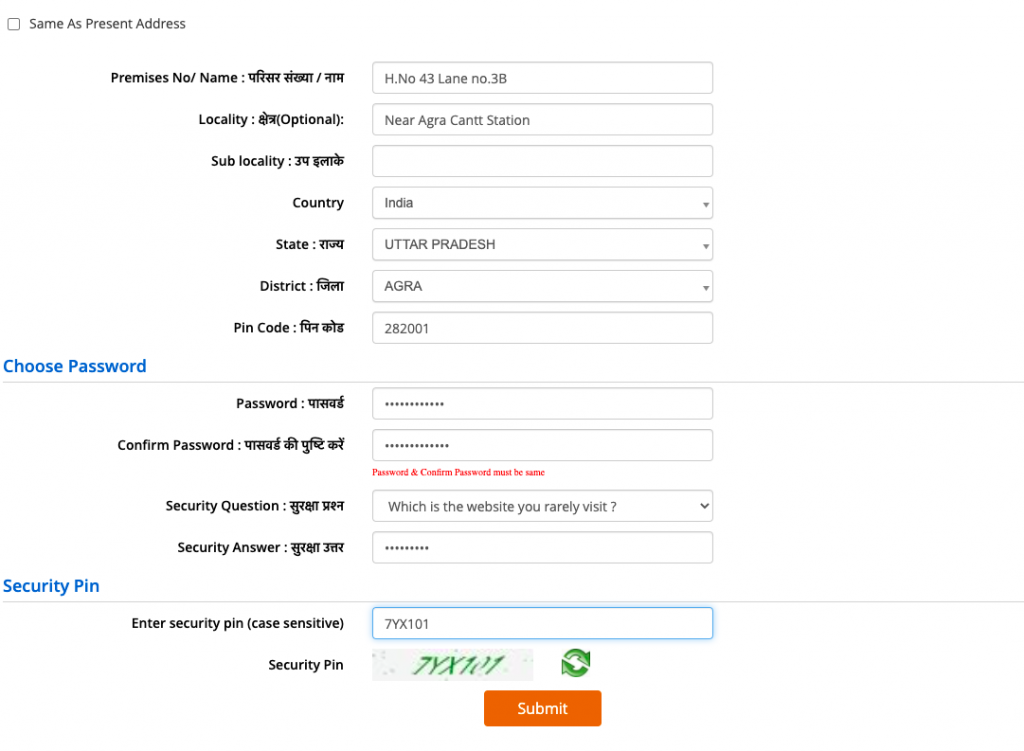The width and height of the screenshot is (1024, 751).
Task: Click the Confirm Password input box
Action: tap(542, 445)
